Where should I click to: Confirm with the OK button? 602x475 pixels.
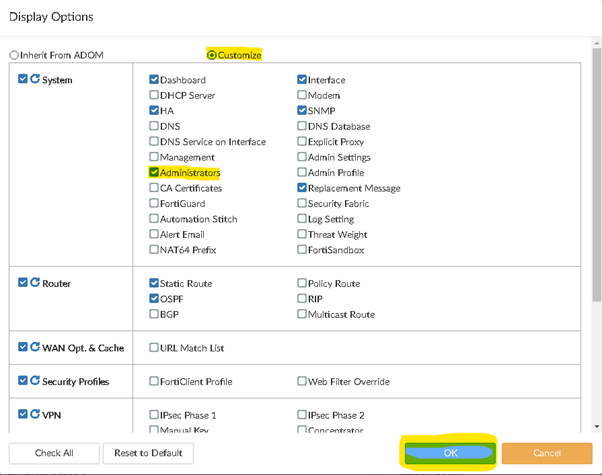coord(450,453)
